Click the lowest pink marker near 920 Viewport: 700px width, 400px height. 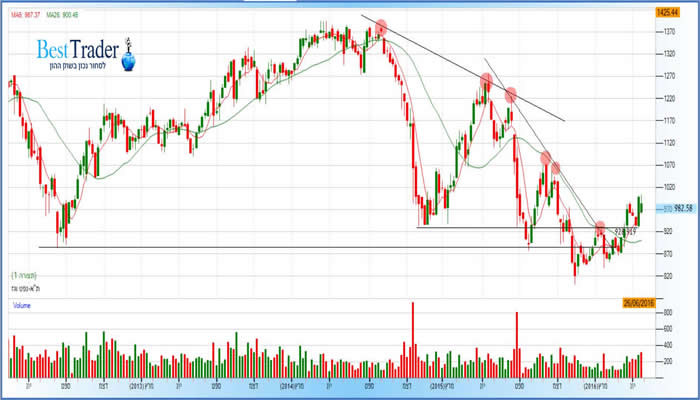600,229
